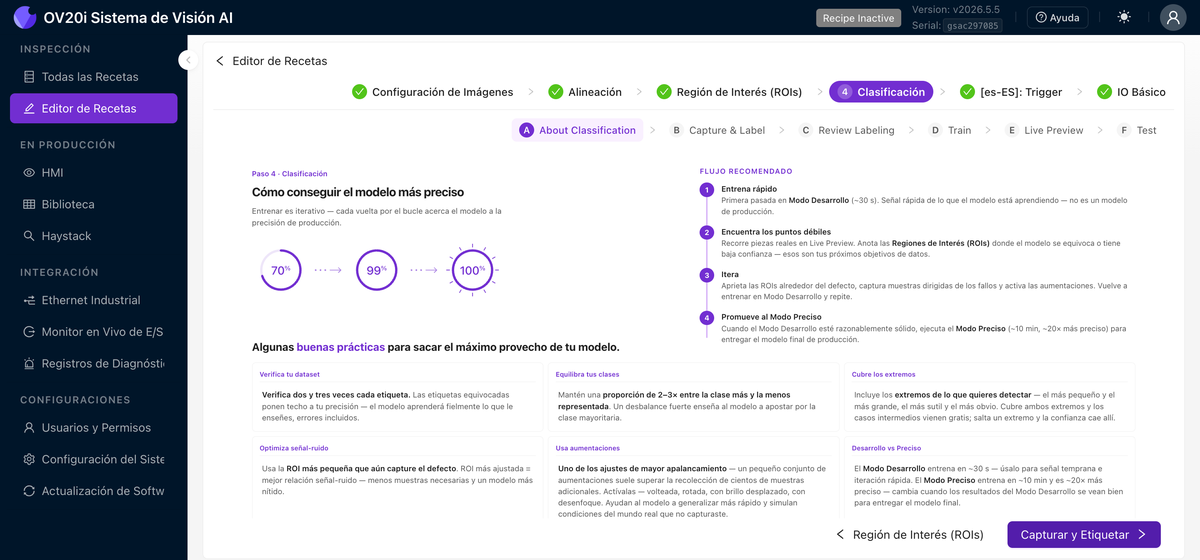Open Registros de Diagnóstico icon

click(x=30, y=364)
